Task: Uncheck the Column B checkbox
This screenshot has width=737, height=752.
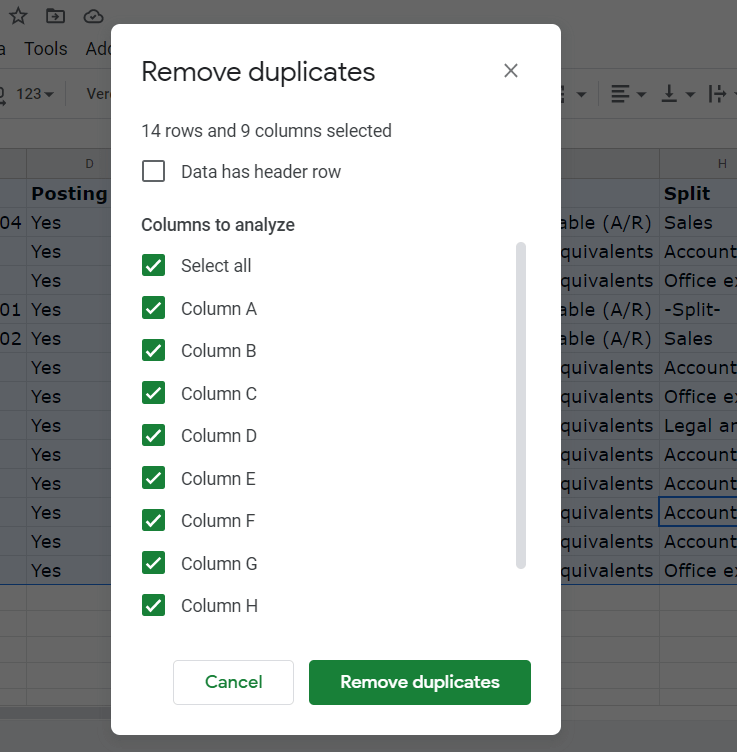Action: click(x=153, y=350)
